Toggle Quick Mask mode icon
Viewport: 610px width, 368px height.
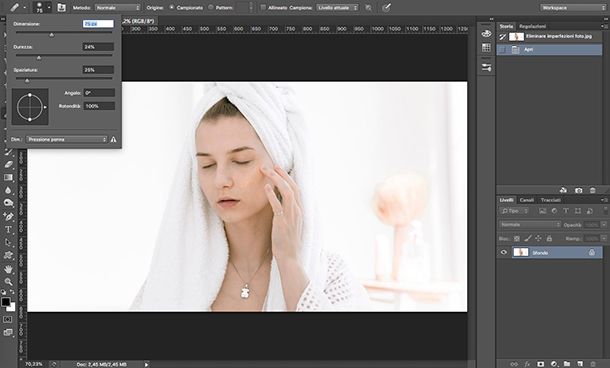8,319
